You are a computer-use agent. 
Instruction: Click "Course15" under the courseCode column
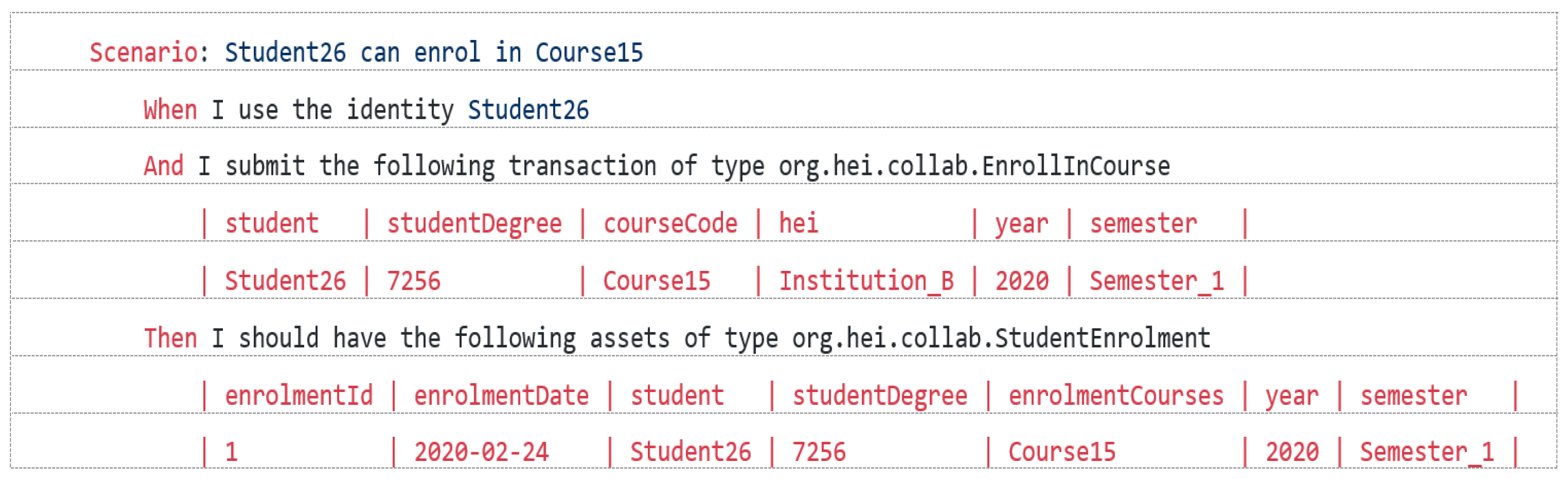pyautogui.click(x=657, y=281)
